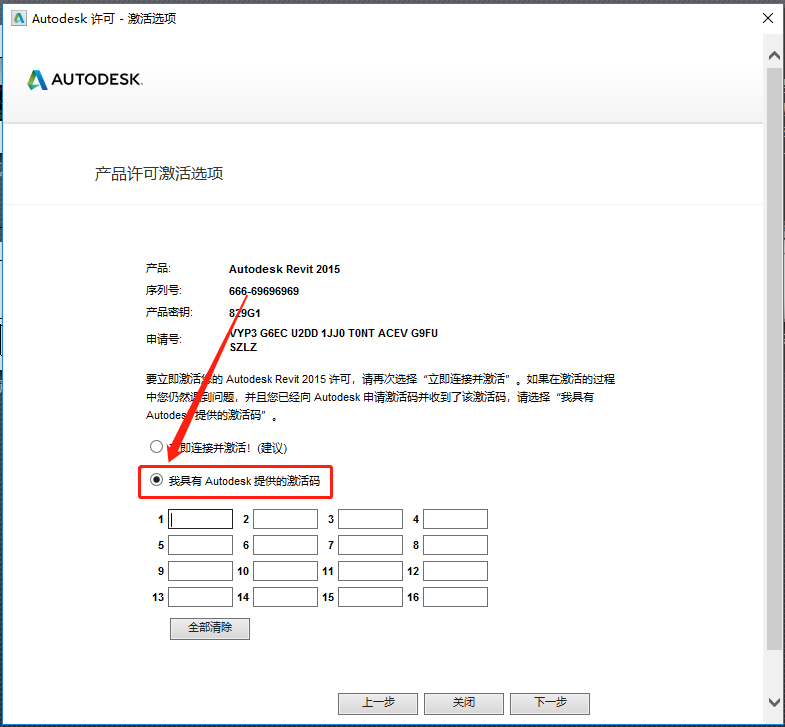
Task: Click the Autodesk logo in the header
Action: 85,80
